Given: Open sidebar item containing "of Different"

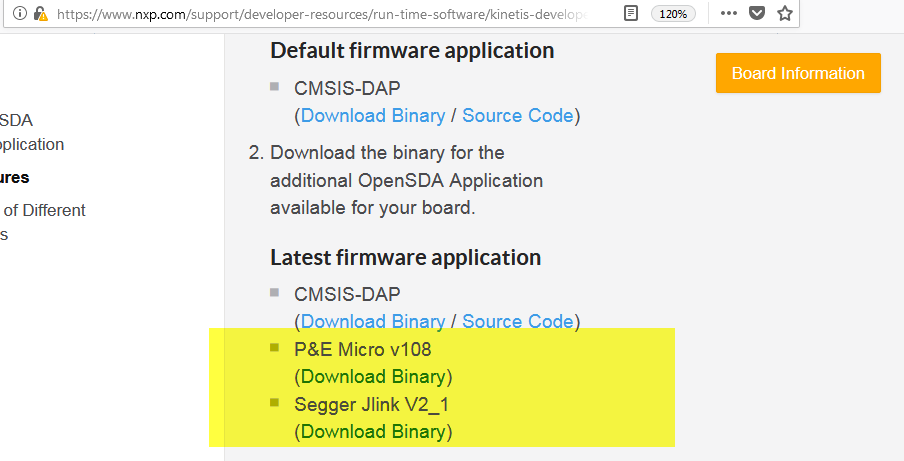Looking at the screenshot, I should (x=45, y=210).
